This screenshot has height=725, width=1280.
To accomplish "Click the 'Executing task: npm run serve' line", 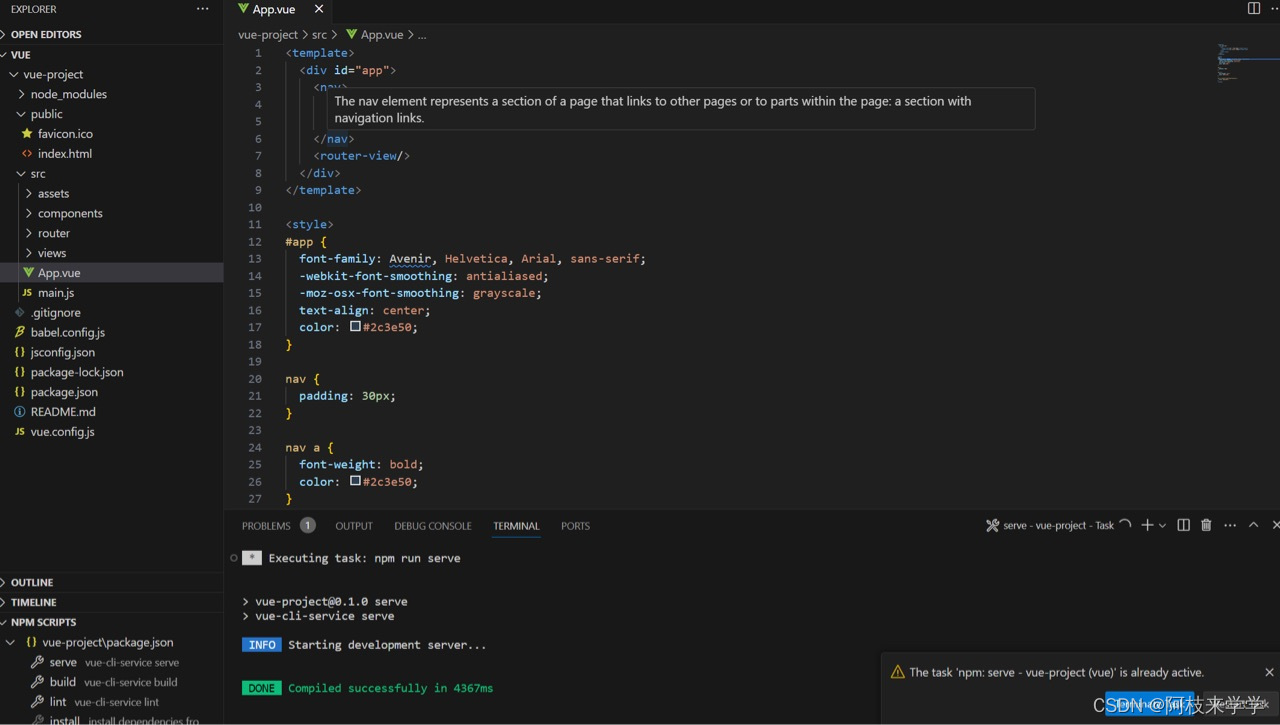I will tap(364, 558).
